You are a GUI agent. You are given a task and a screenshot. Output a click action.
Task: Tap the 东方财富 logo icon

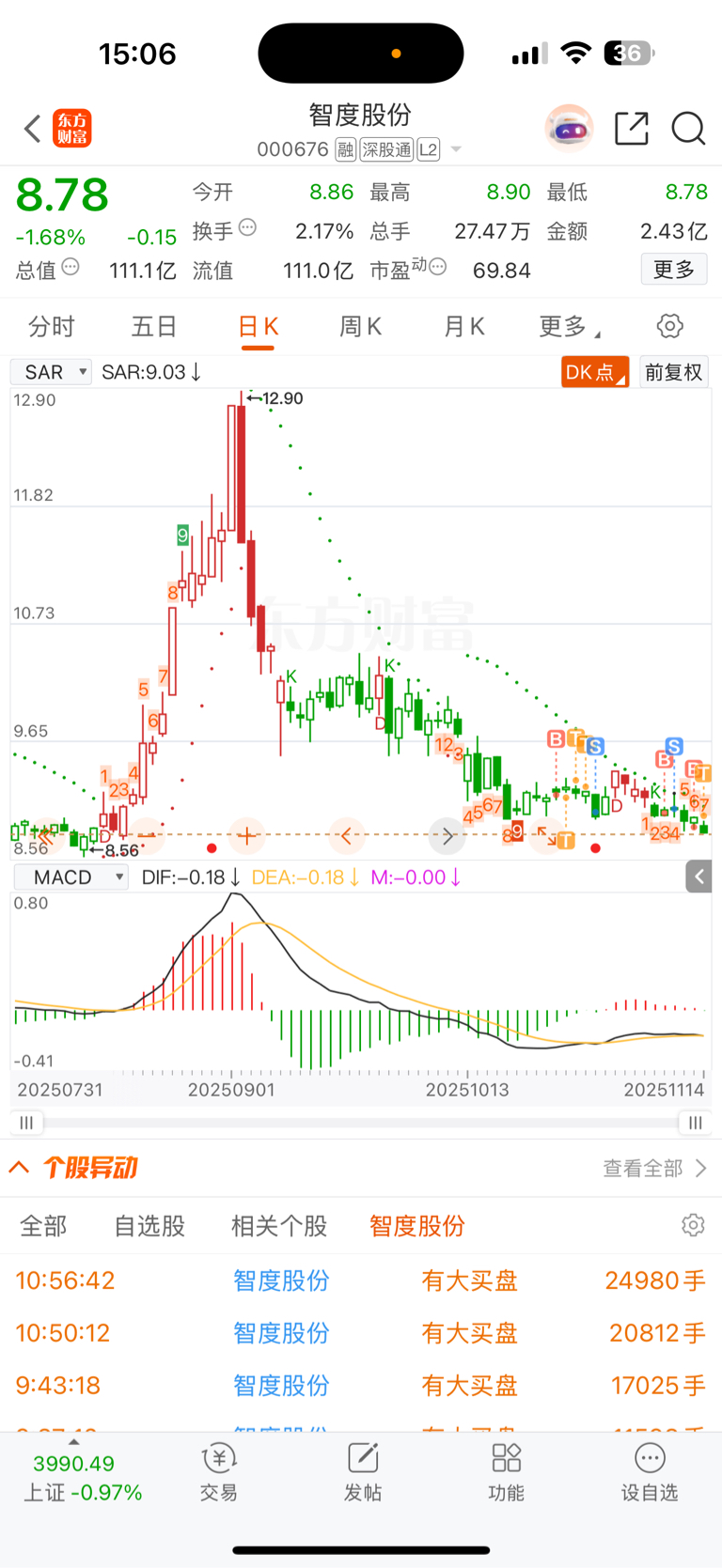(x=72, y=129)
